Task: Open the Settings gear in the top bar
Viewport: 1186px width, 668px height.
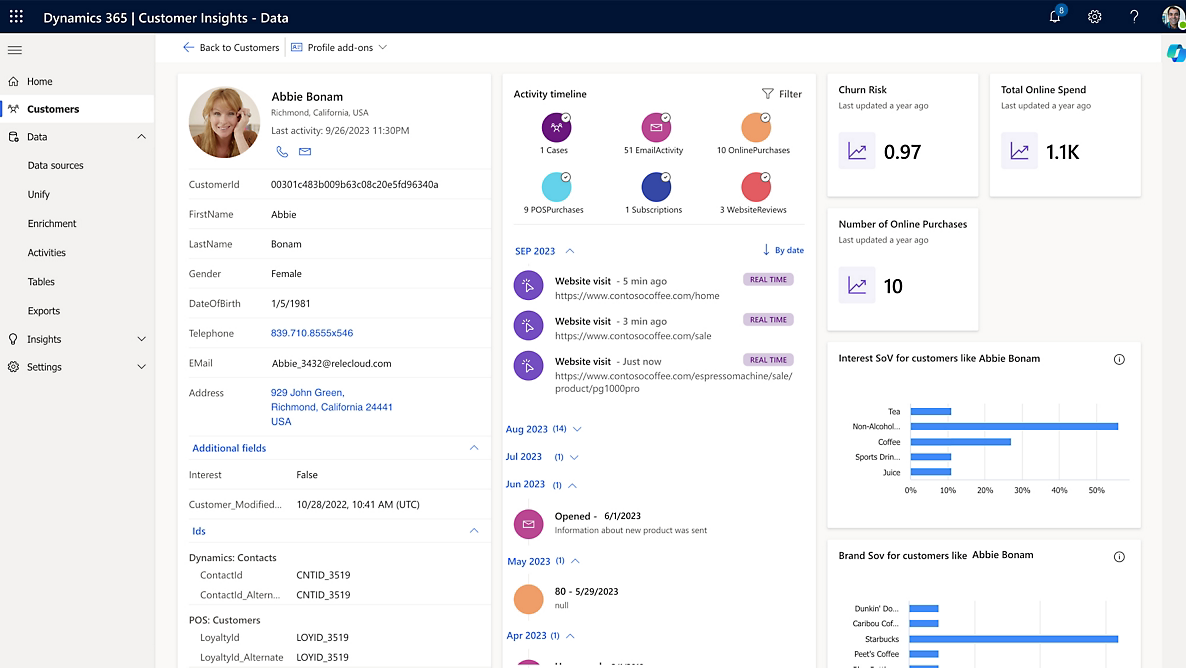Action: point(1094,17)
